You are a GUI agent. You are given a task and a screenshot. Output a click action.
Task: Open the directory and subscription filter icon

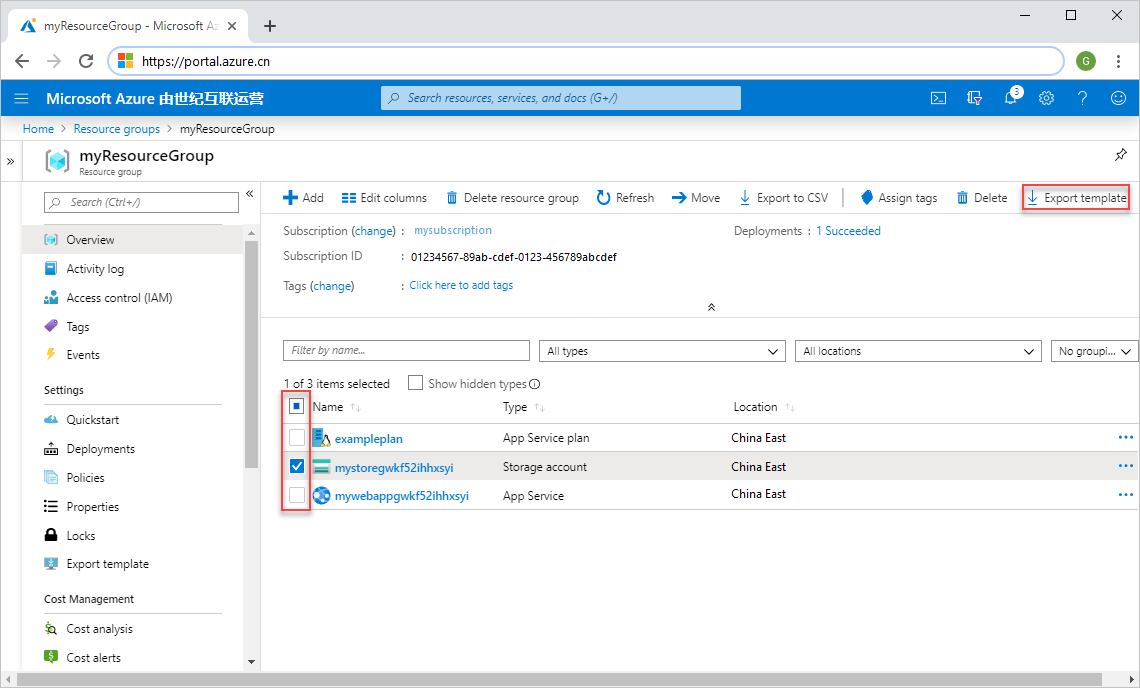click(974, 98)
